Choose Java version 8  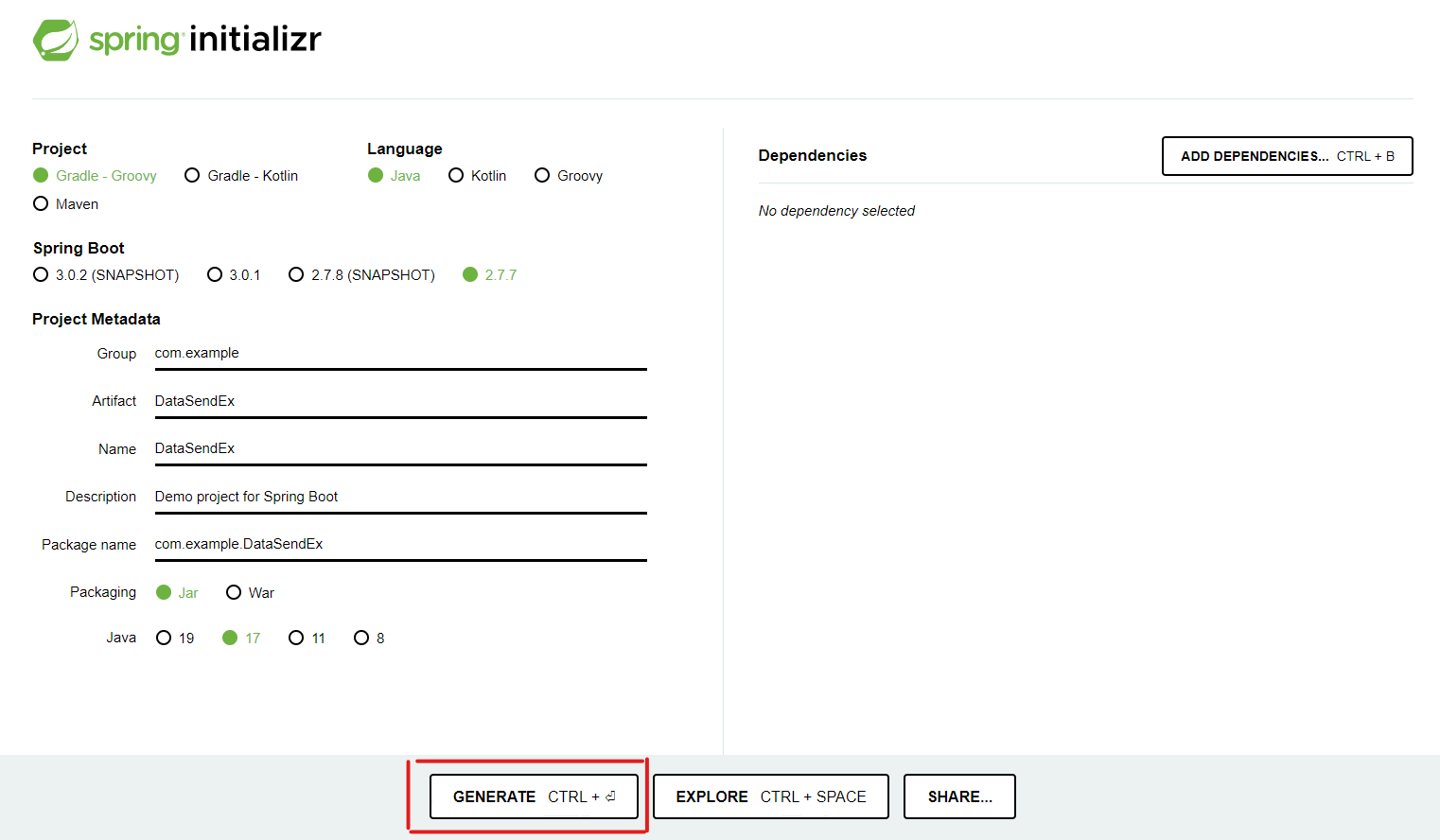(x=369, y=639)
